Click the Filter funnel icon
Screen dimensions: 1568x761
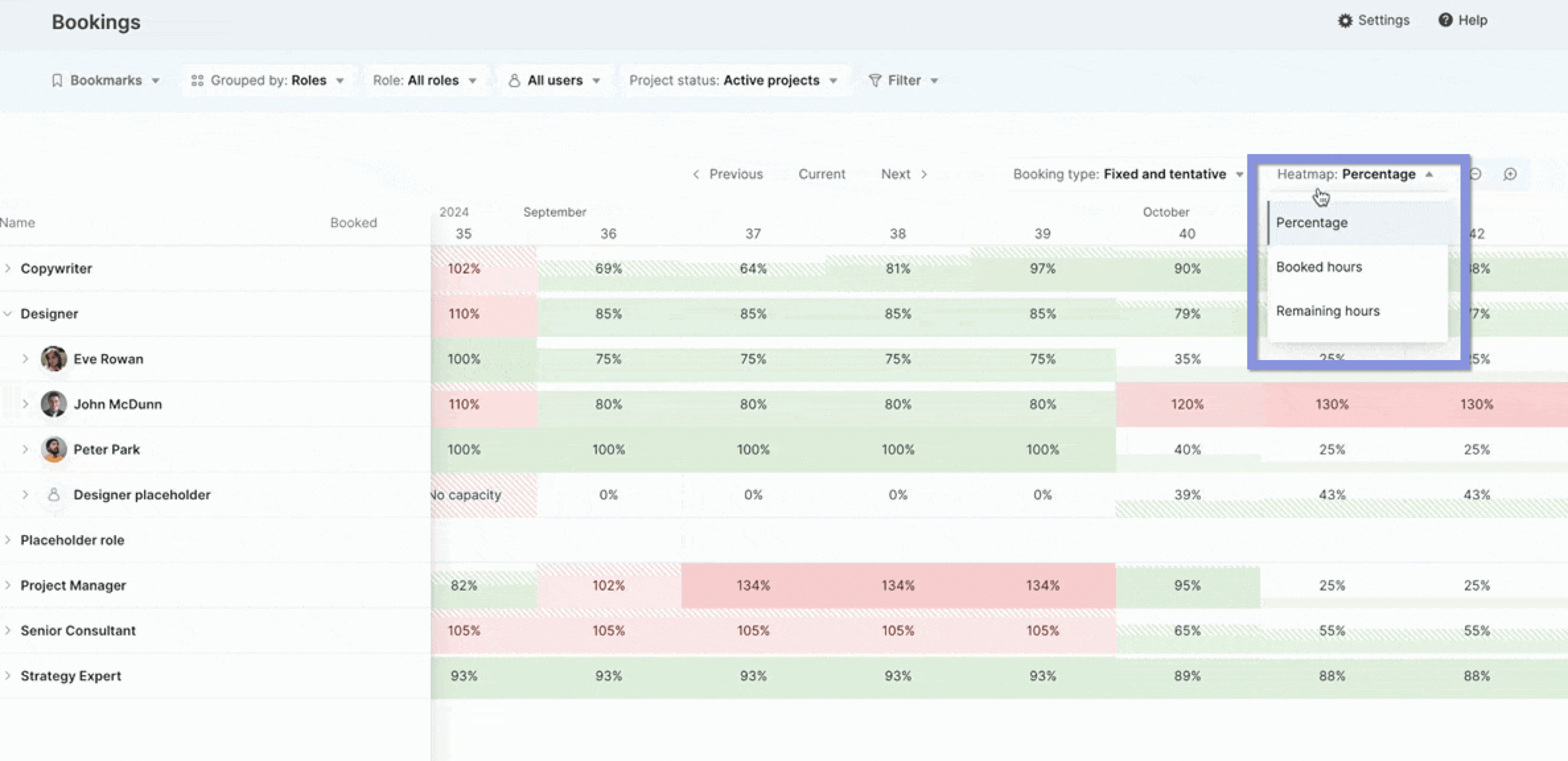pyautogui.click(x=874, y=81)
